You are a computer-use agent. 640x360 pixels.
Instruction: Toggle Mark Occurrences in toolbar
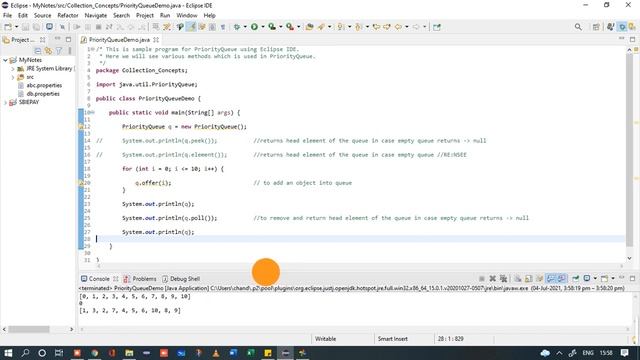tap(191, 27)
